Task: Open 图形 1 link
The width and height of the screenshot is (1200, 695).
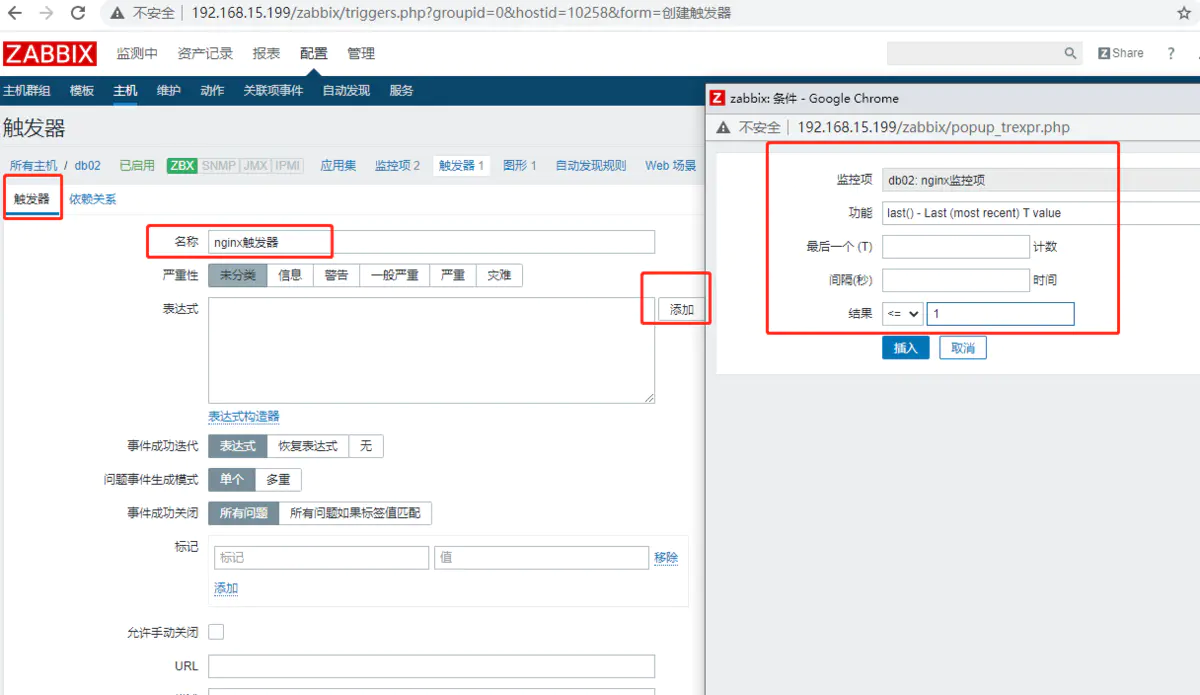Action: pyautogui.click(x=520, y=166)
